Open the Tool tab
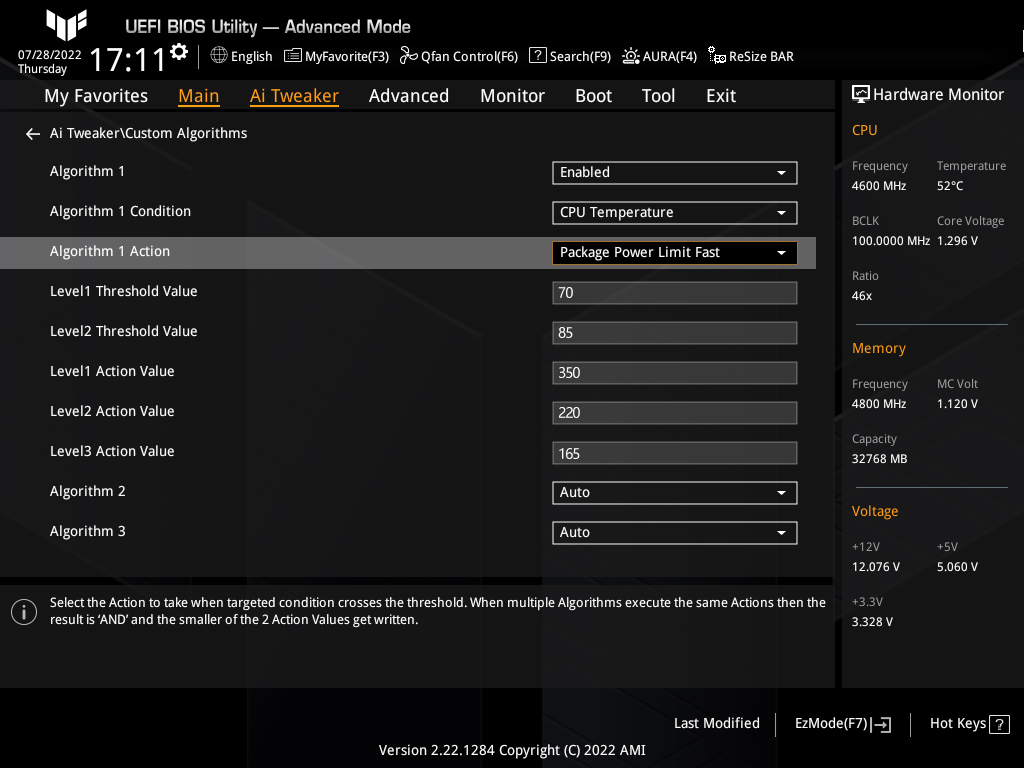Viewport: 1024px width, 768px height. 658,96
